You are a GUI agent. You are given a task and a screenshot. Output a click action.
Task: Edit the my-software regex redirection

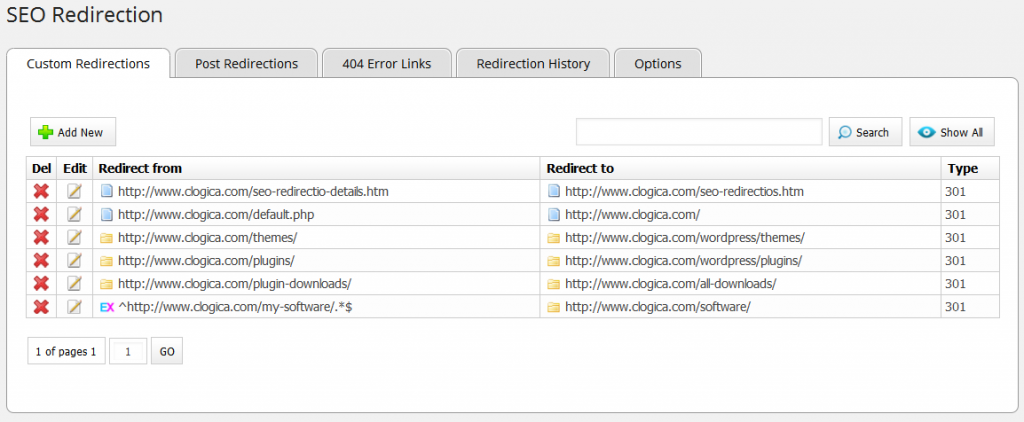coord(74,307)
